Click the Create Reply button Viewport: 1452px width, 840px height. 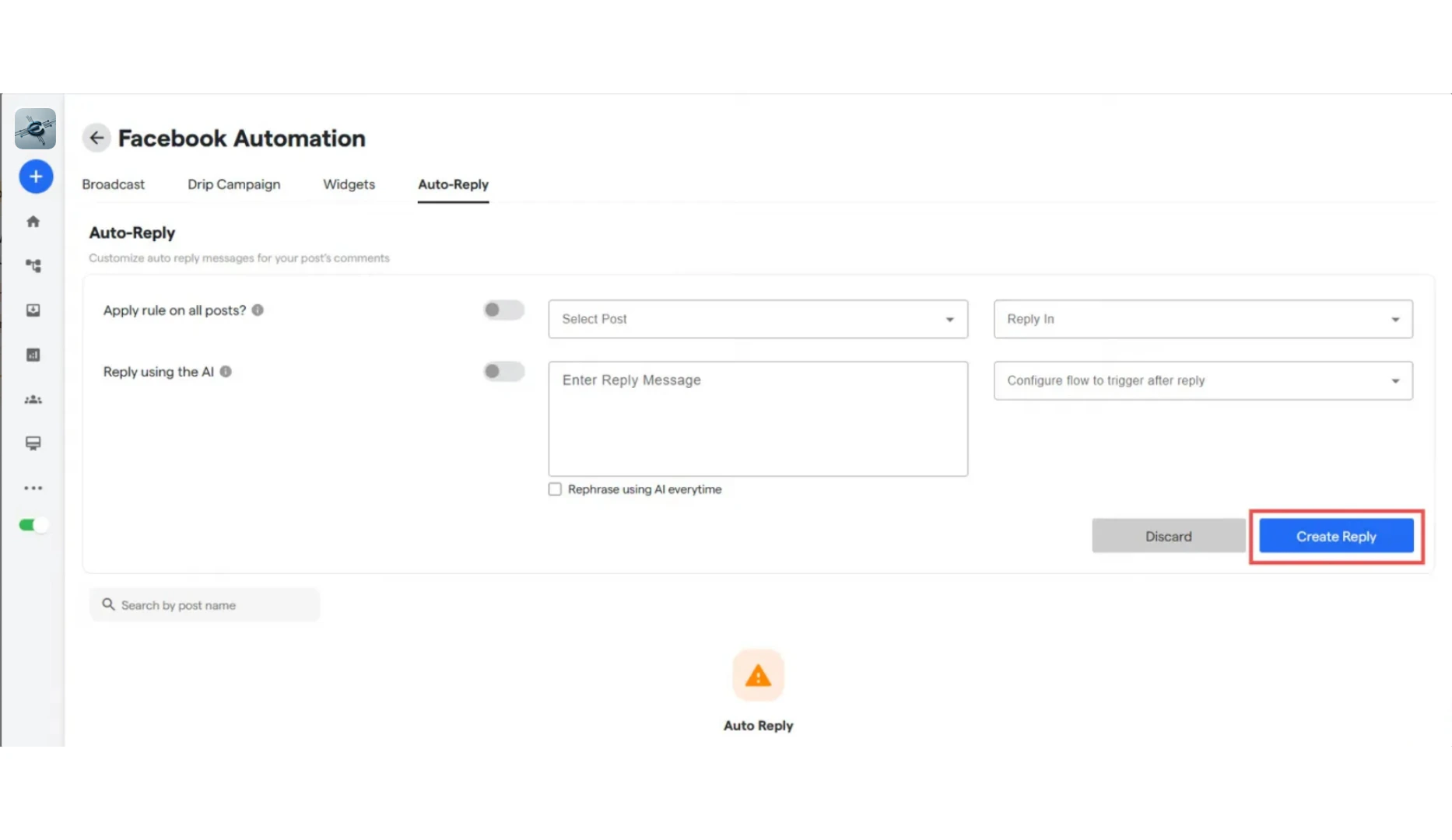(x=1336, y=536)
